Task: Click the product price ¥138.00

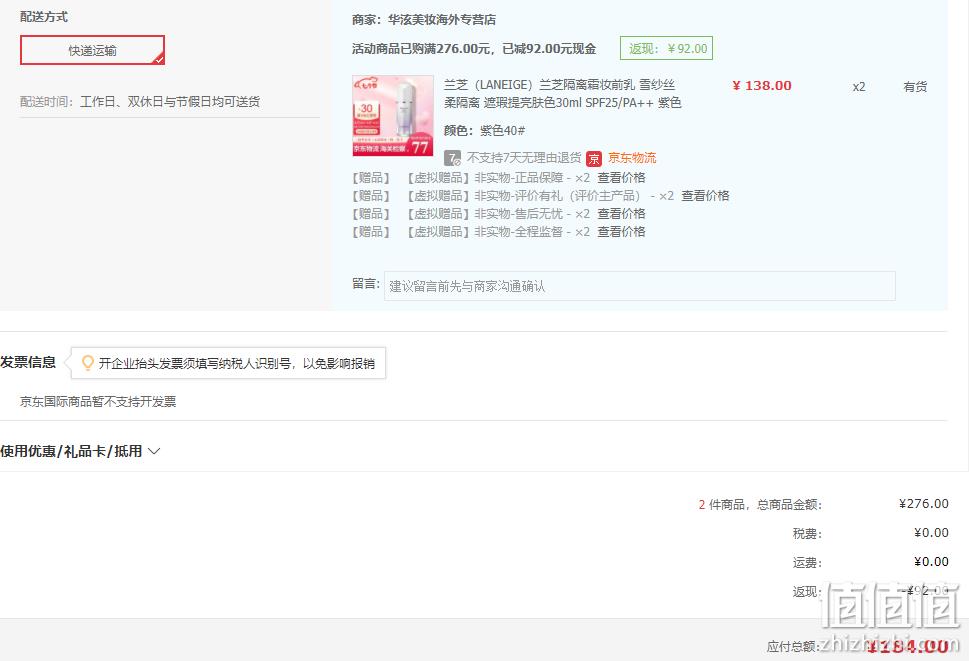Action: [x=761, y=86]
